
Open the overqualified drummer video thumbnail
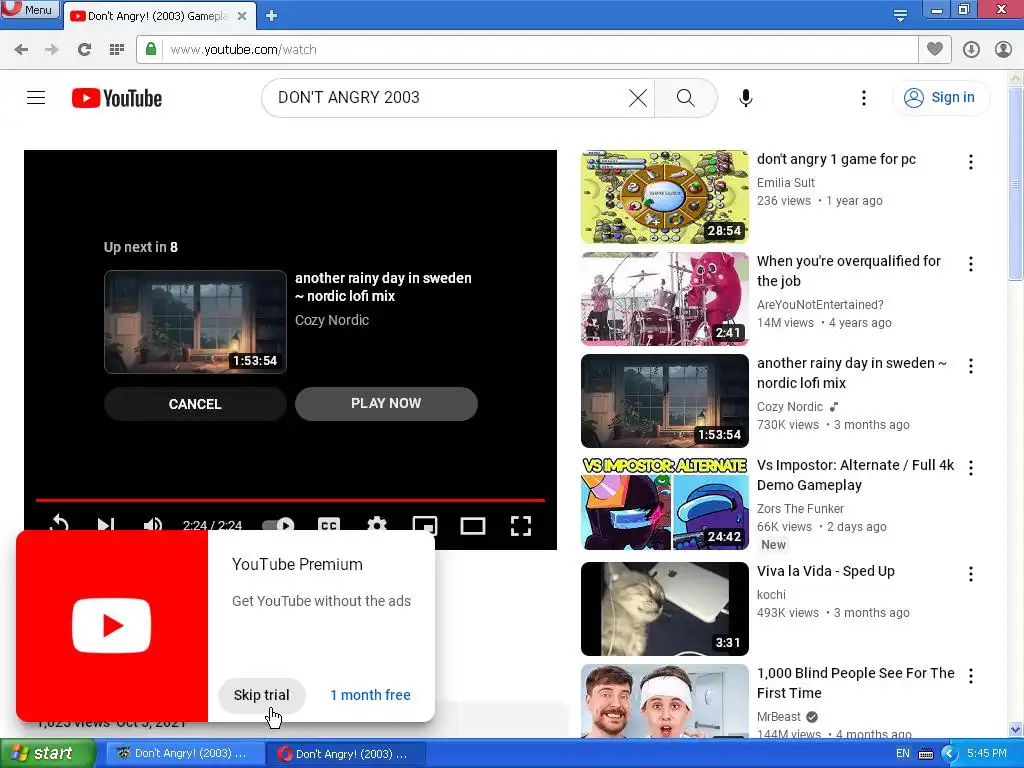pos(665,299)
